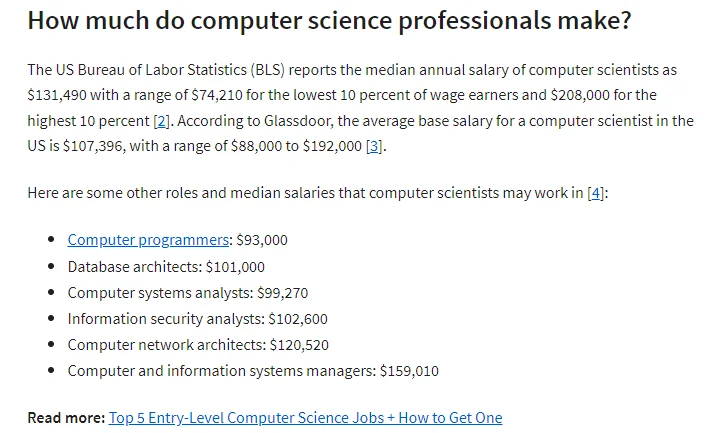Click the $93,000 salary after Computer programmers
The width and height of the screenshot is (708, 433).
(262, 240)
